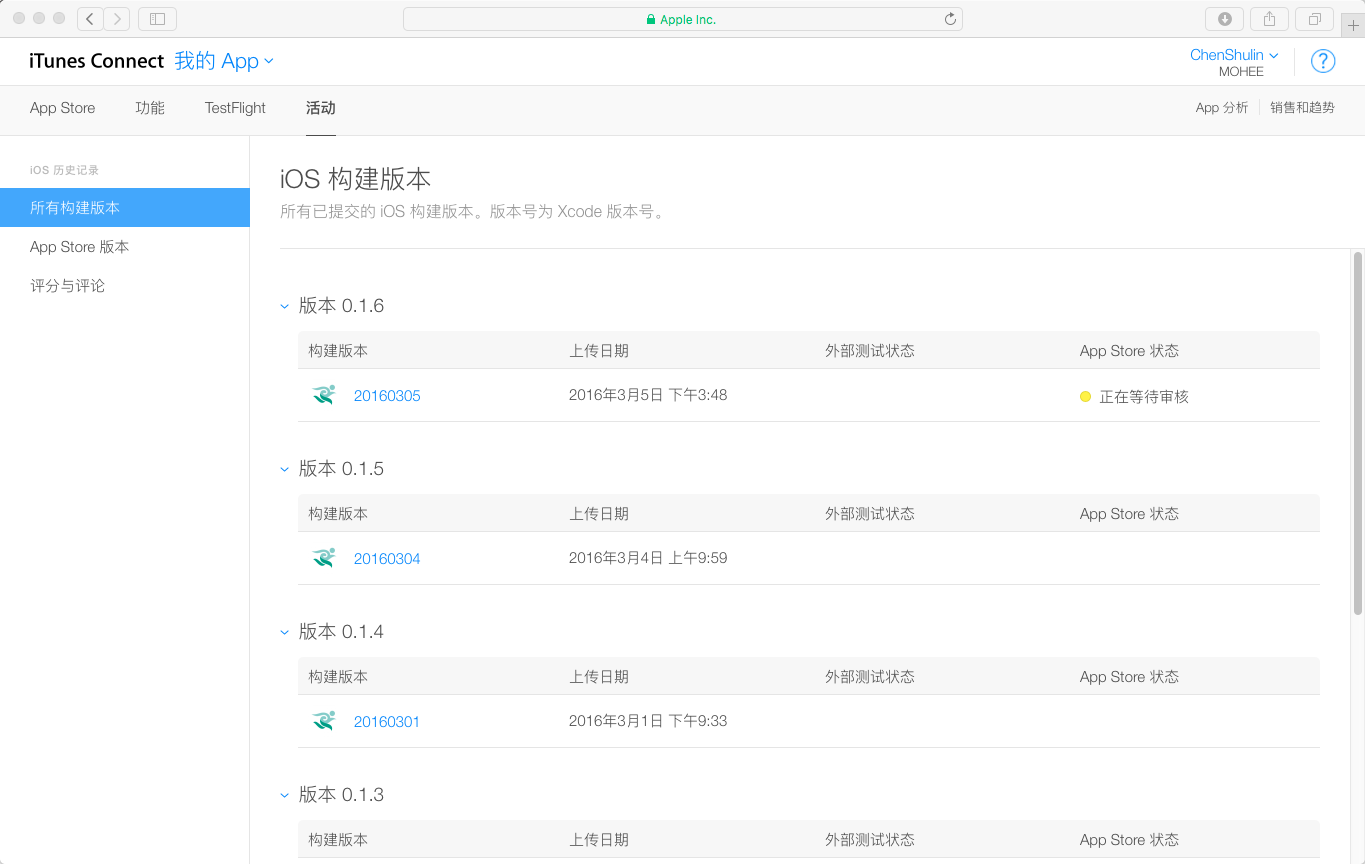Image resolution: width=1365 pixels, height=864 pixels.
Task: Switch to the 功能 tab
Action: point(150,108)
